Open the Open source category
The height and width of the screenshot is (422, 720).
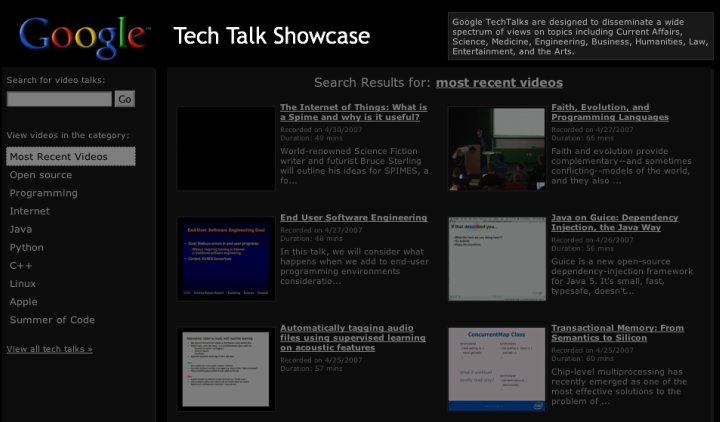click(x=41, y=175)
